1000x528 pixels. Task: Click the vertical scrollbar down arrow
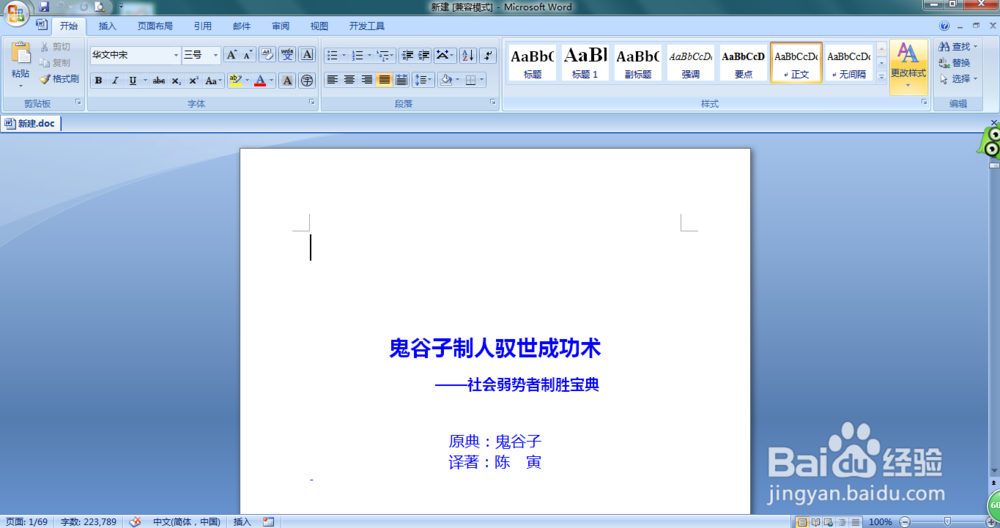(994, 471)
